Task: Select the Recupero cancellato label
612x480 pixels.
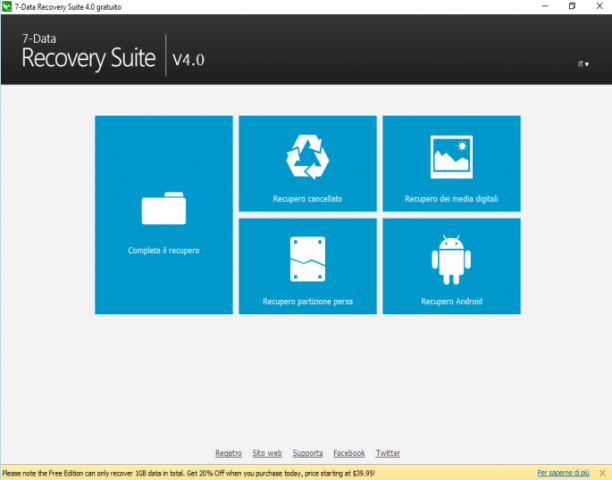Action: [x=308, y=199]
